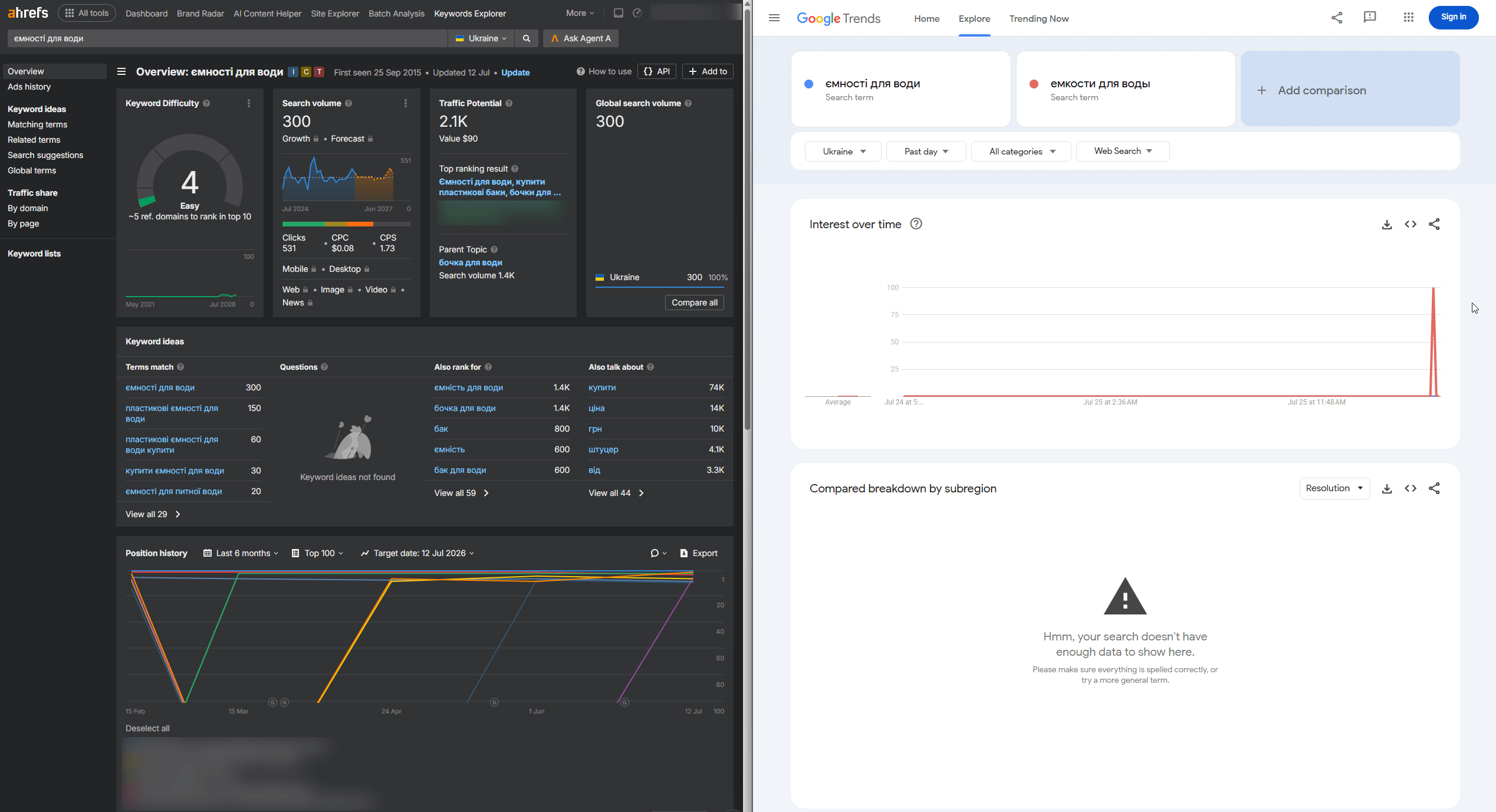Open Top 100 positions dropdown

click(x=317, y=553)
